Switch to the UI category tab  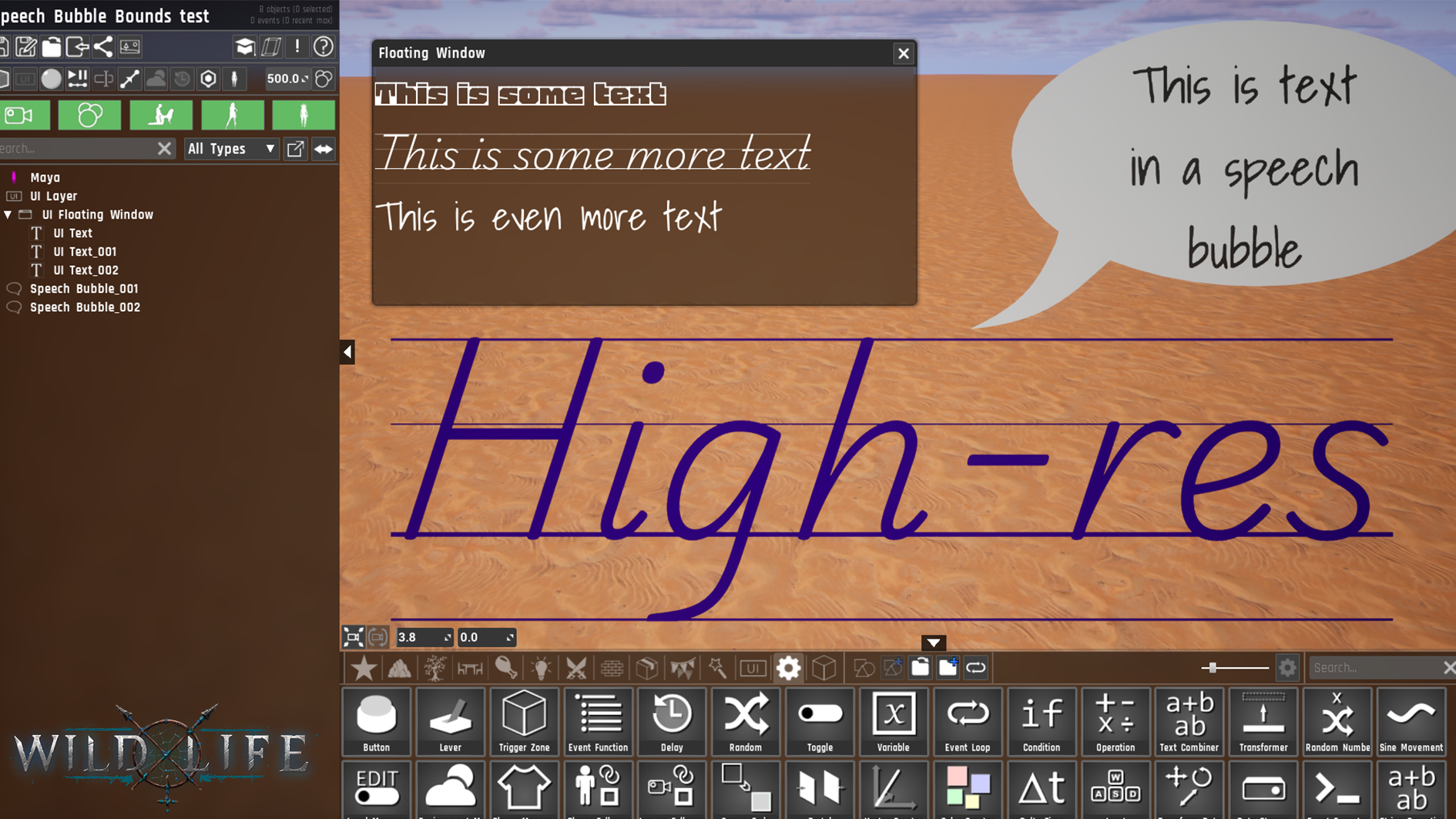coord(753,668)
